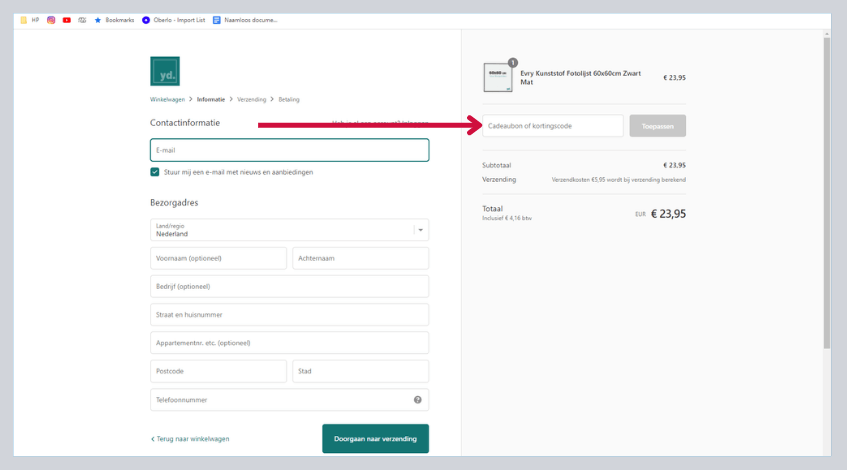Viewport: 847px width, 470px height.
Task: Focus the Telefoonnummer field
Action: coord(290,400)
